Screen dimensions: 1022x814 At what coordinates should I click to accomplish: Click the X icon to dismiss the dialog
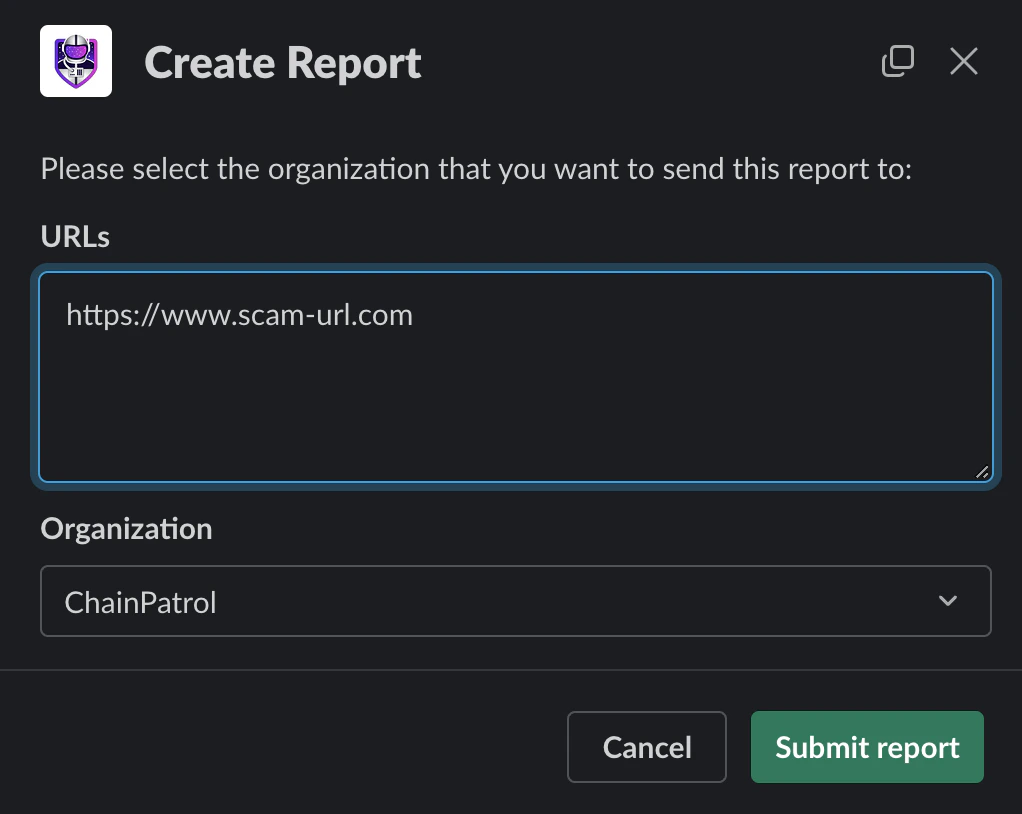(963, 61)
